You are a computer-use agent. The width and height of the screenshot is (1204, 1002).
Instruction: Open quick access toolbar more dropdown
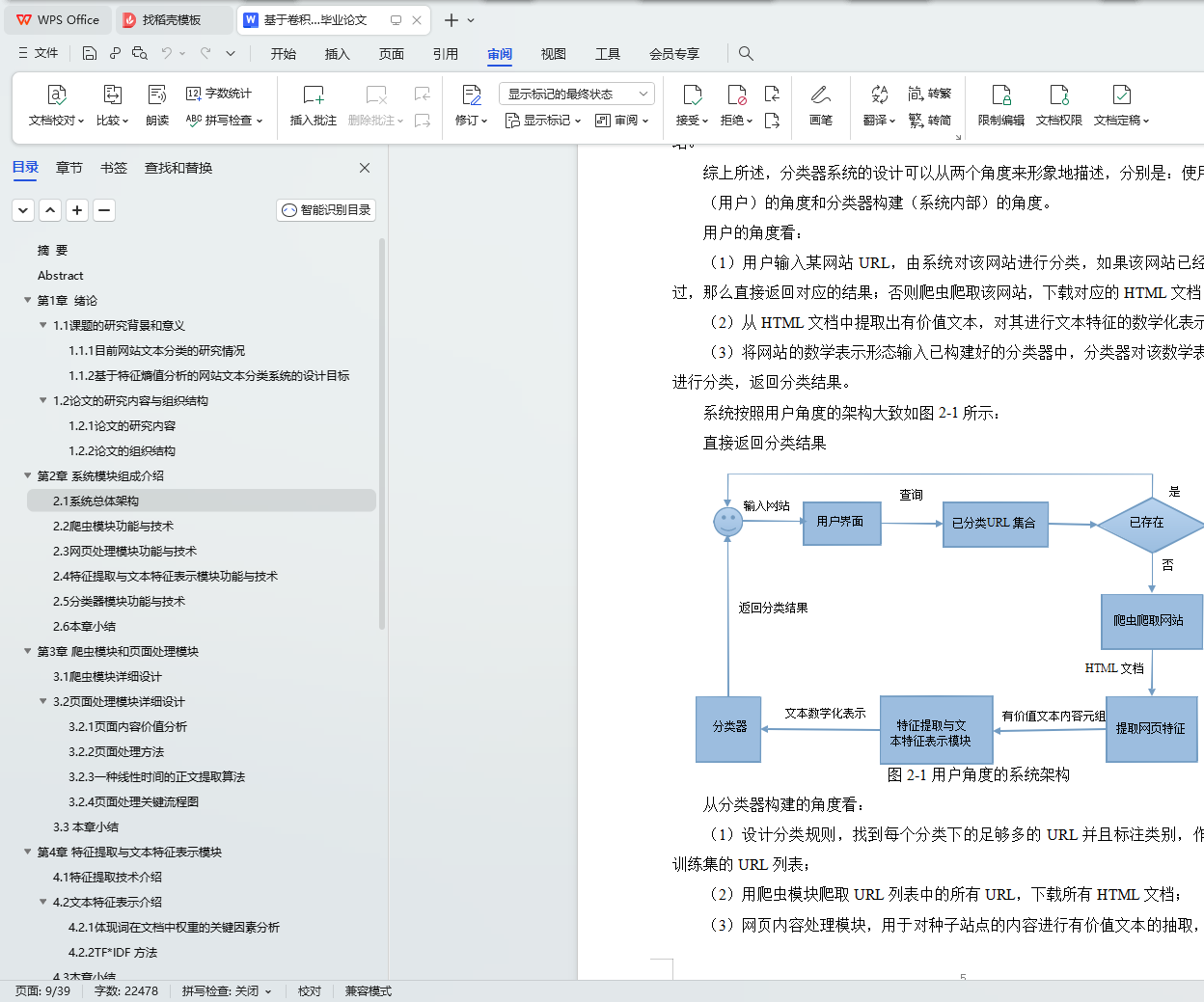point(231,53)
